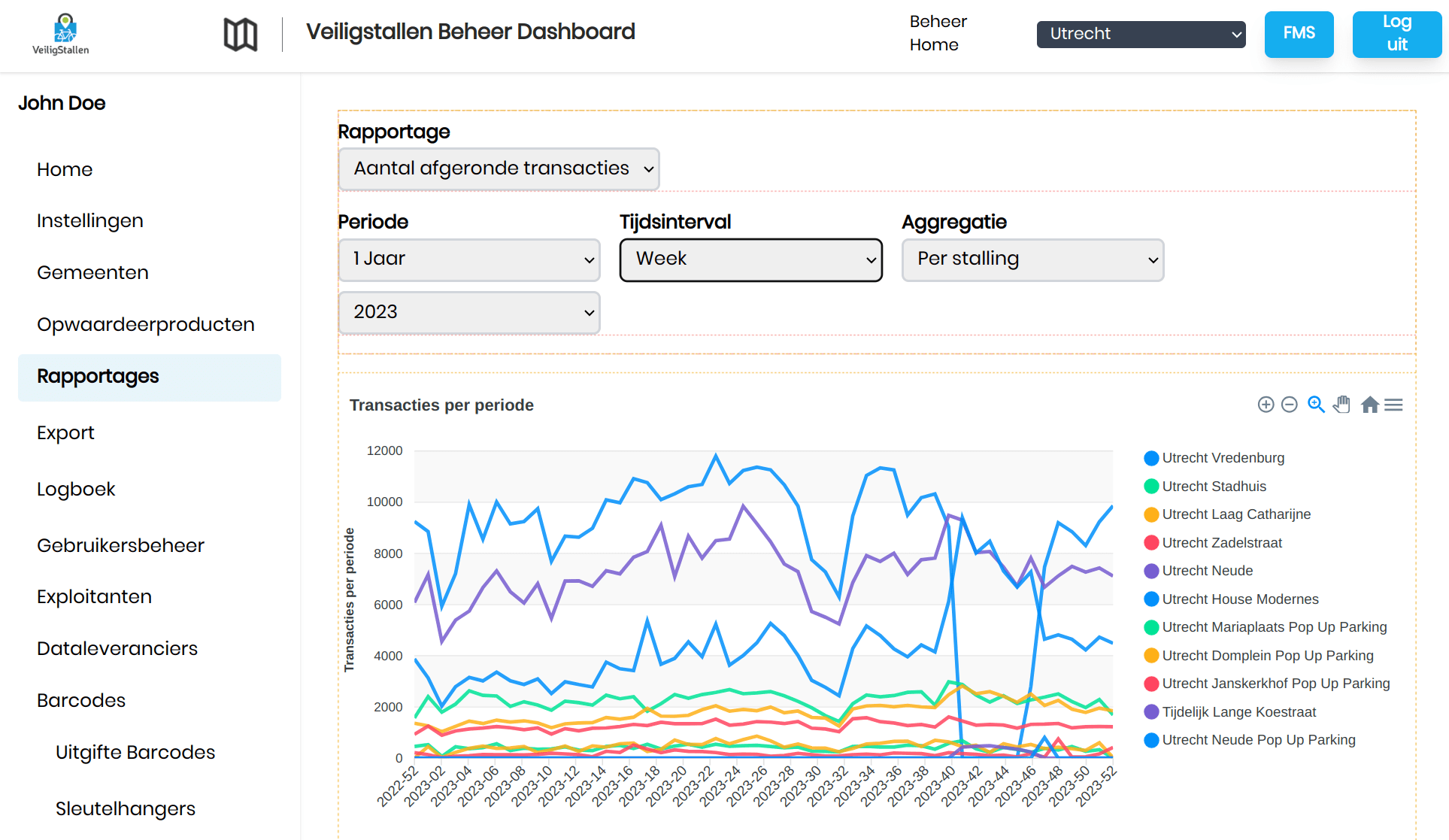Click the chart zoom out minus icon
The width and height of the screenshot is (1449, 840).
tap(1289, 405)
